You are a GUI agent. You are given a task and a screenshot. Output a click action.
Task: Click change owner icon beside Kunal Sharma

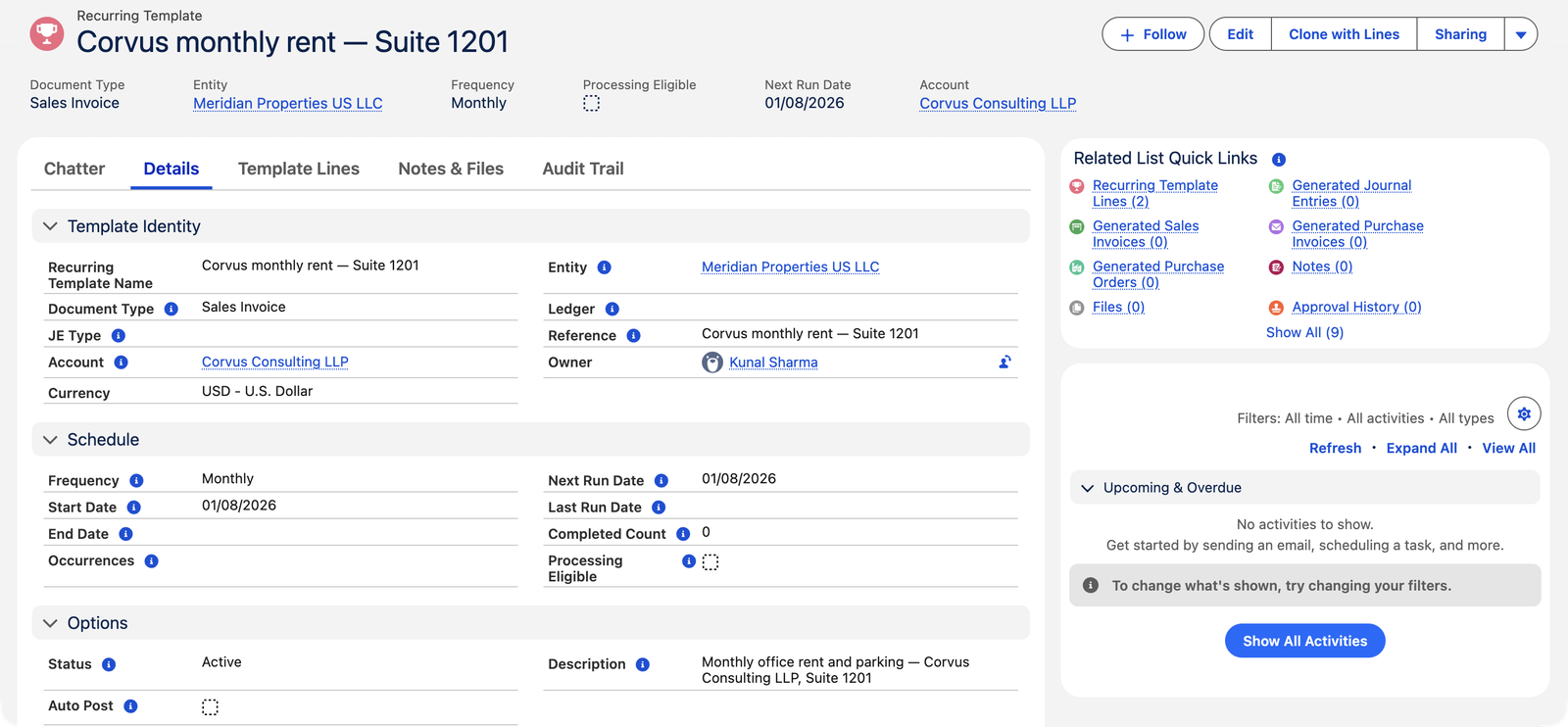(1004, 362)
